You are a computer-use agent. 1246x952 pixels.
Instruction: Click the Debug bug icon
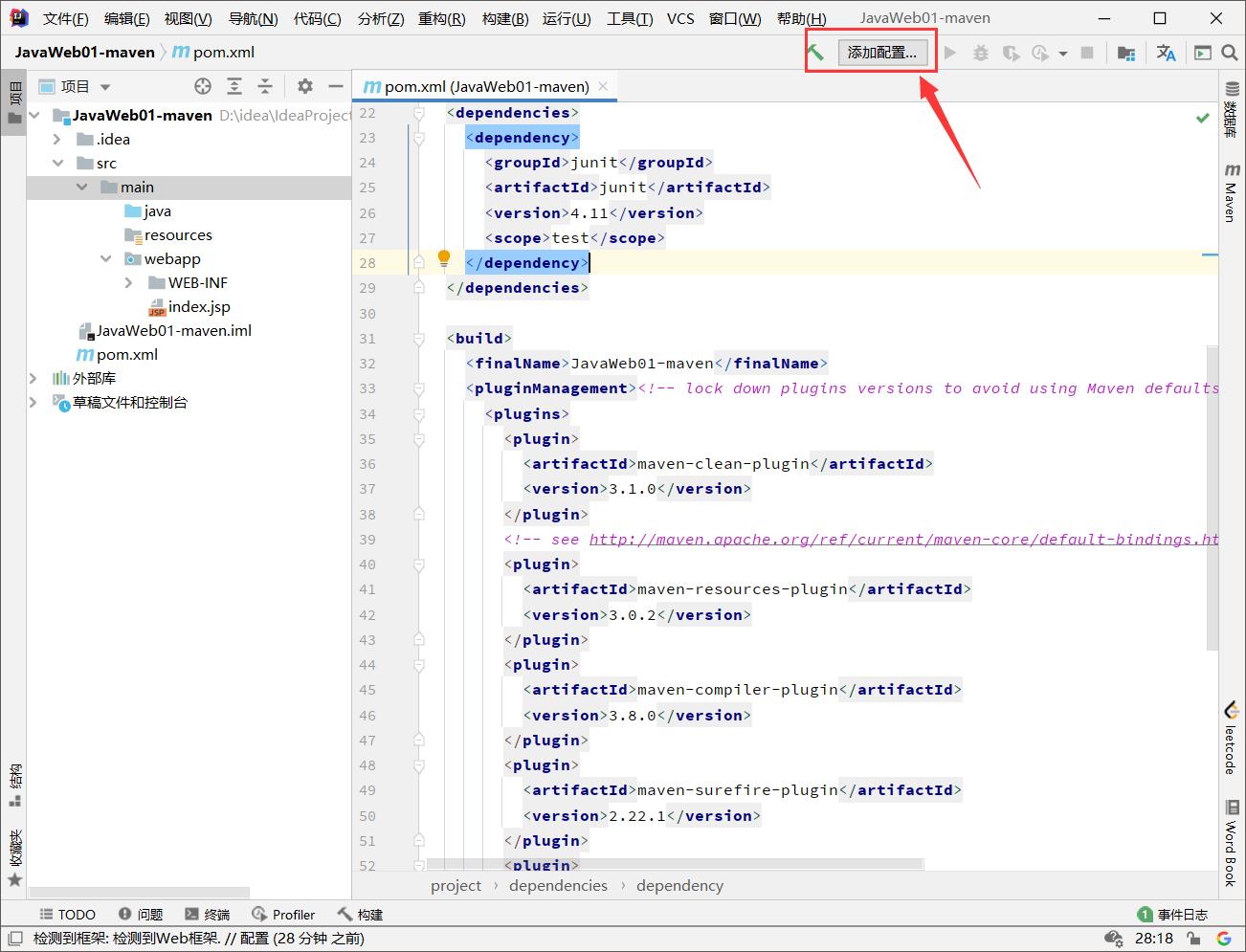tap(981, 53)
